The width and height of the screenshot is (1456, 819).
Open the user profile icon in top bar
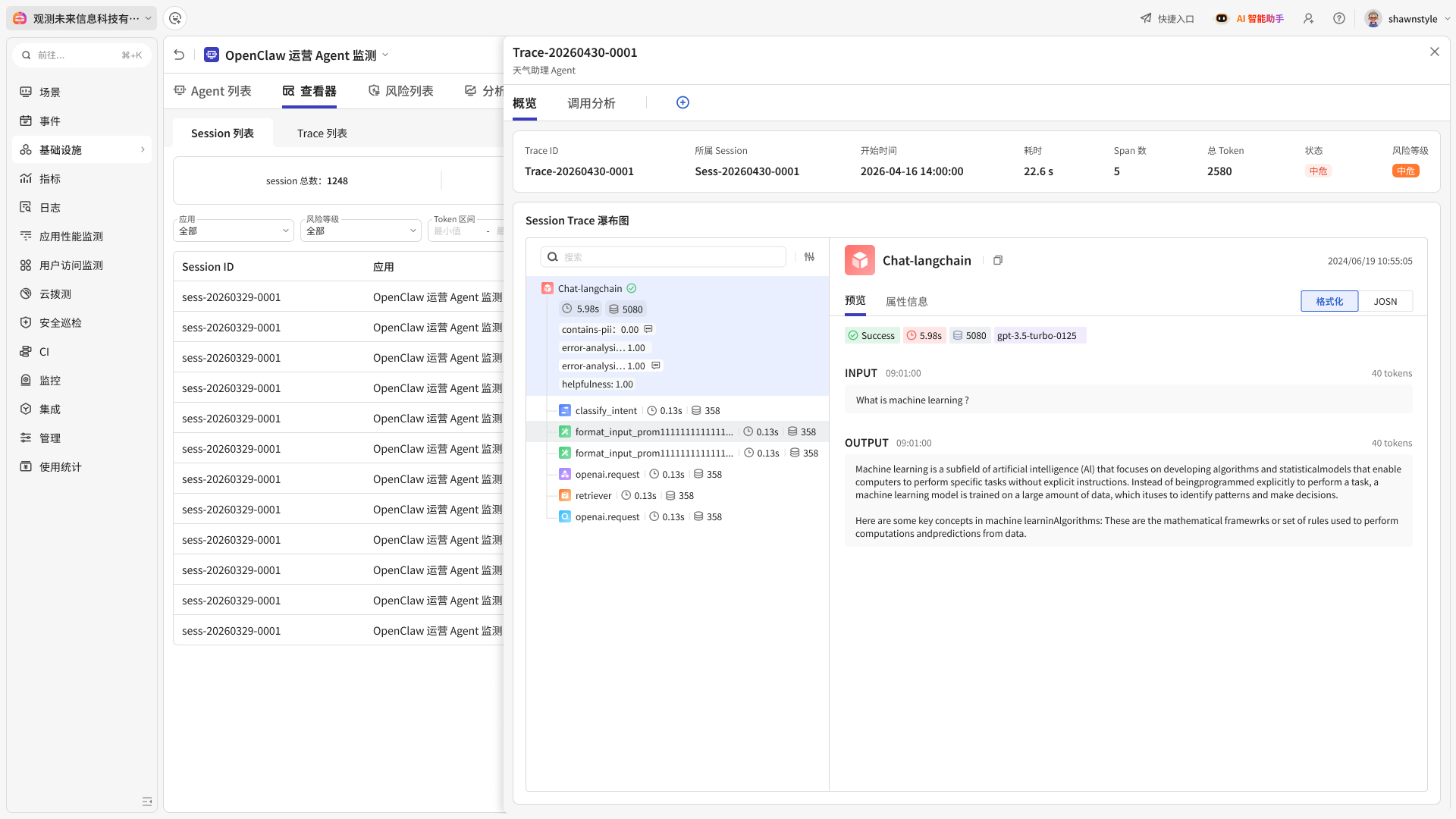(1308, 18)
